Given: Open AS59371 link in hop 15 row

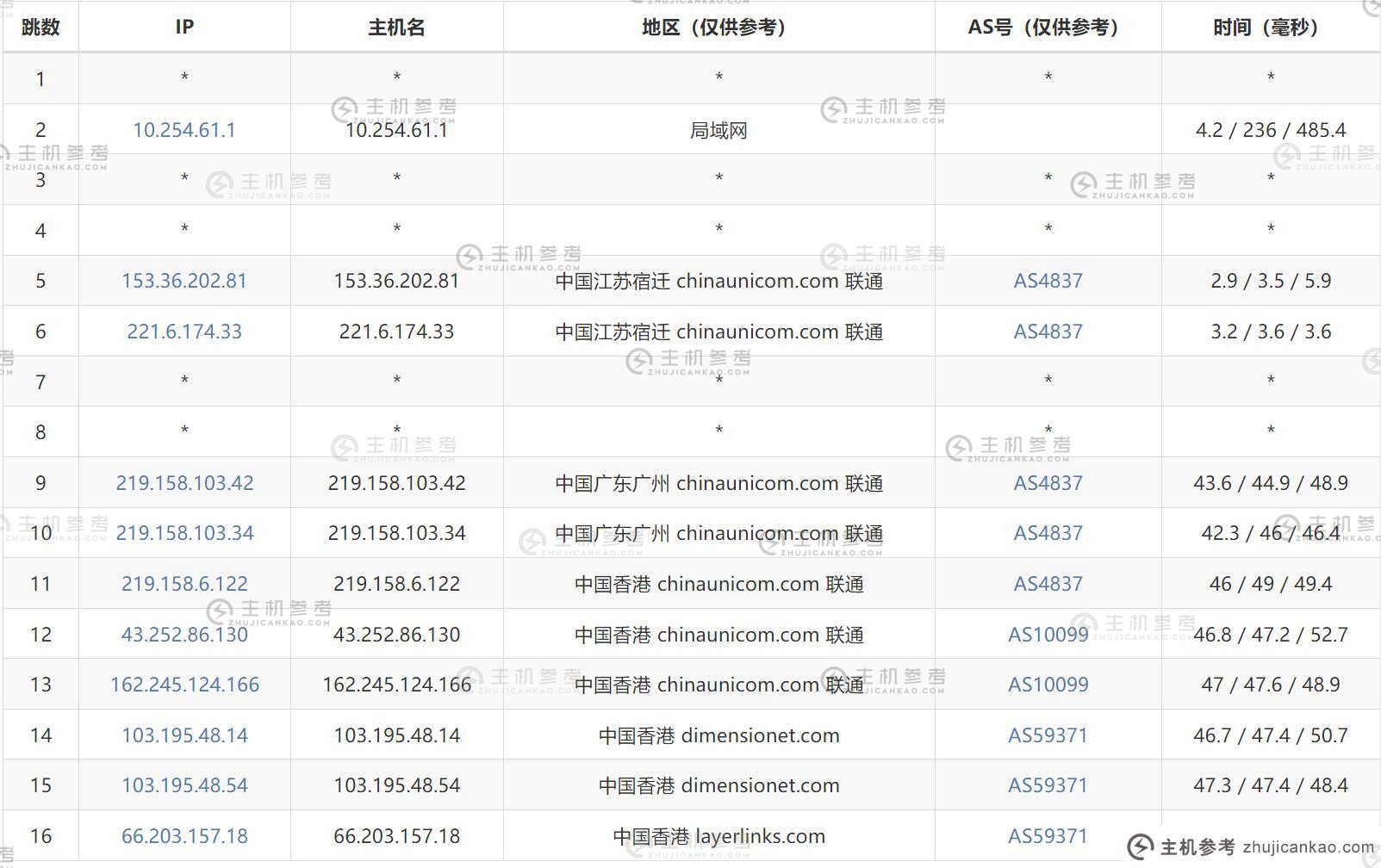Looking at the screenshot, I should (1048, 785).
